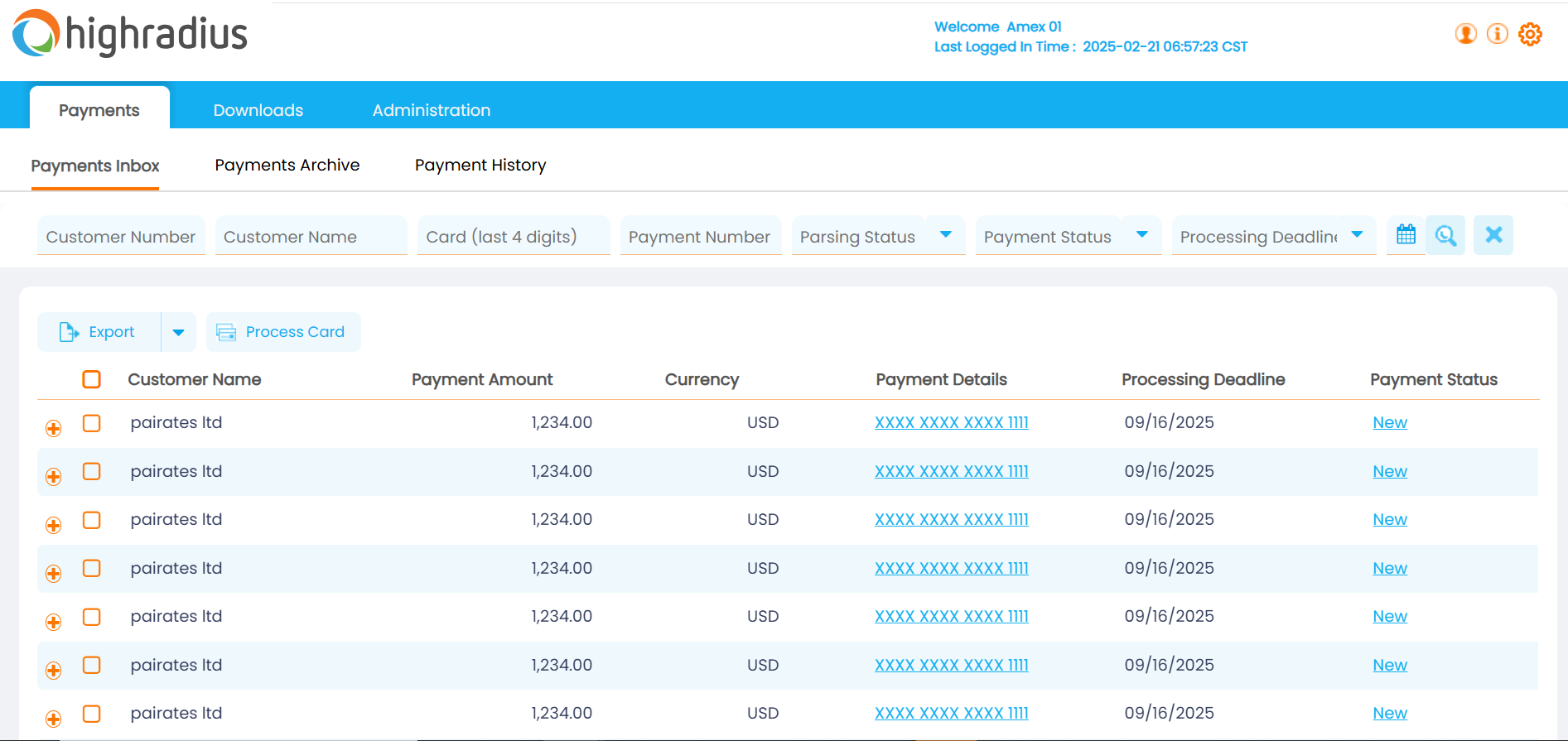This screenshot has width=1568, height=741.
Task: Clear filters with the X icon
Action: 1493,235
